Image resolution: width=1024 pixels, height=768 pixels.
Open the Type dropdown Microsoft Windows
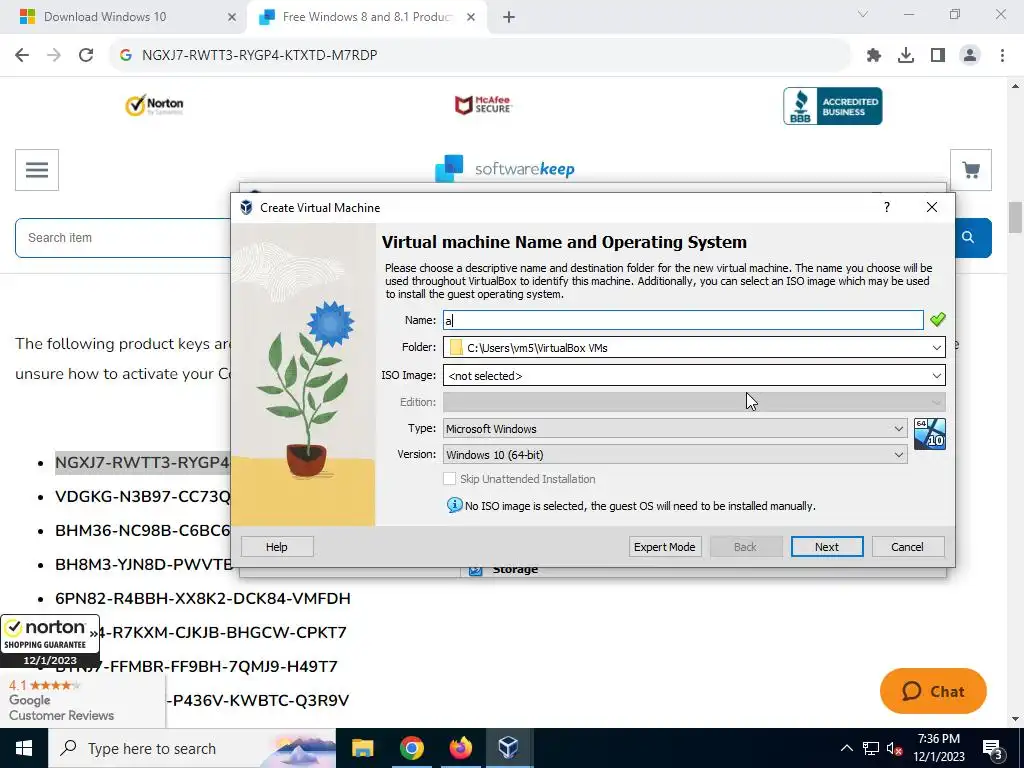pos(675,428)
